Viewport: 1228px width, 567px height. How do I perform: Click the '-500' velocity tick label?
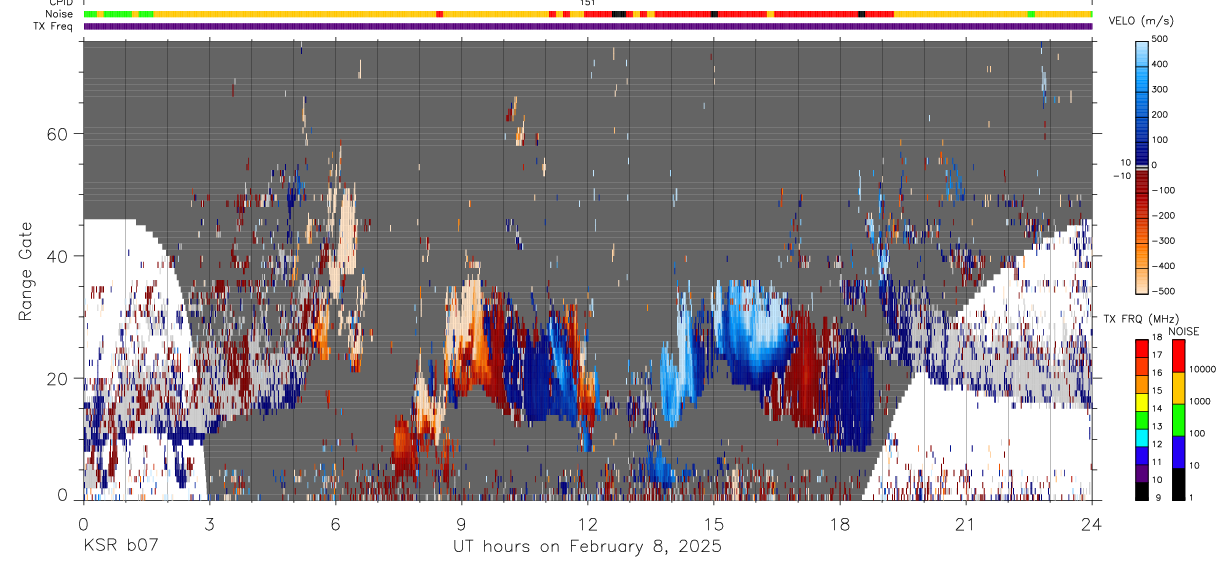point(1162,290)
